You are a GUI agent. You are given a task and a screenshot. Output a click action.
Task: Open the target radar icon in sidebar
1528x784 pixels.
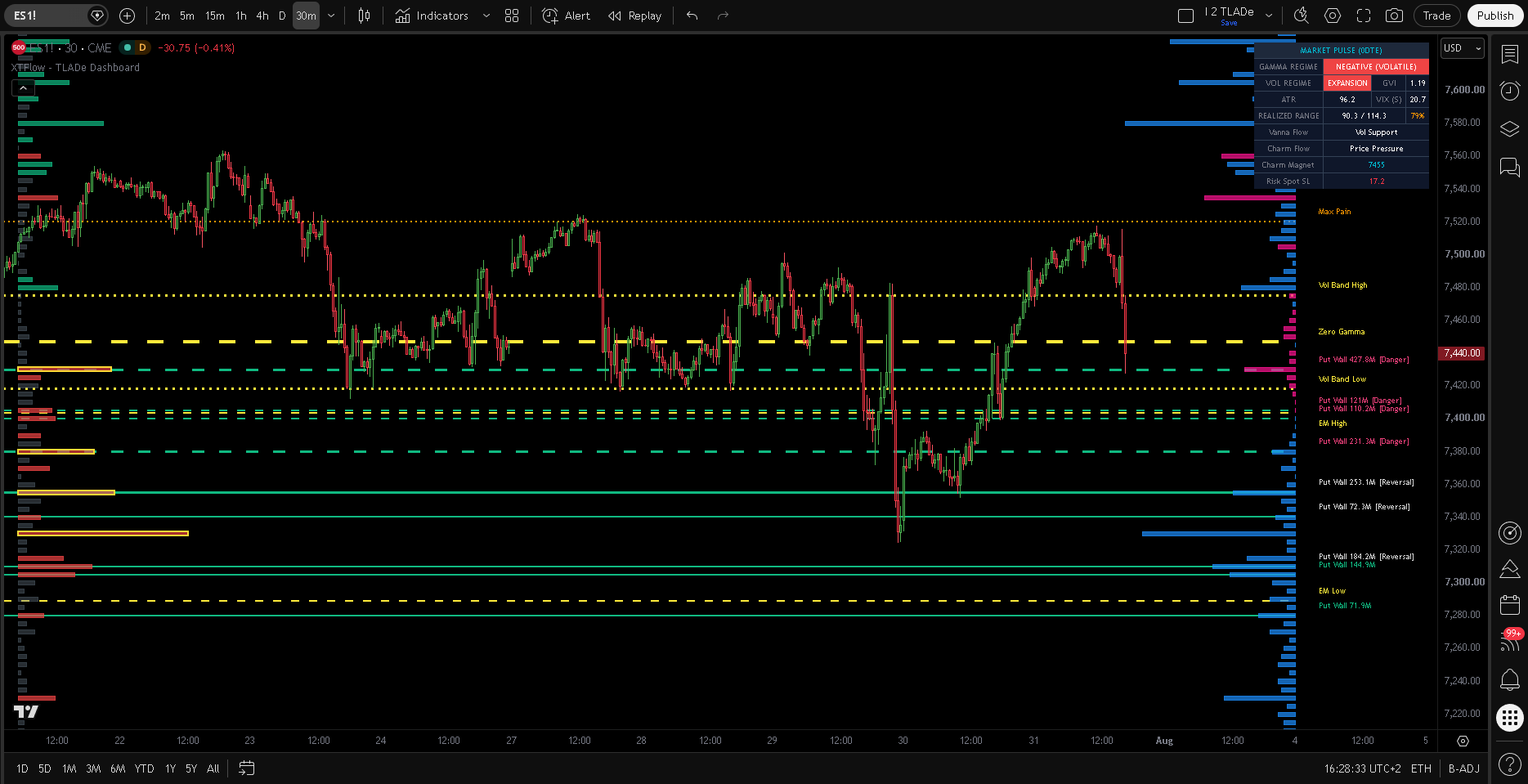[x=1509, y=533]
